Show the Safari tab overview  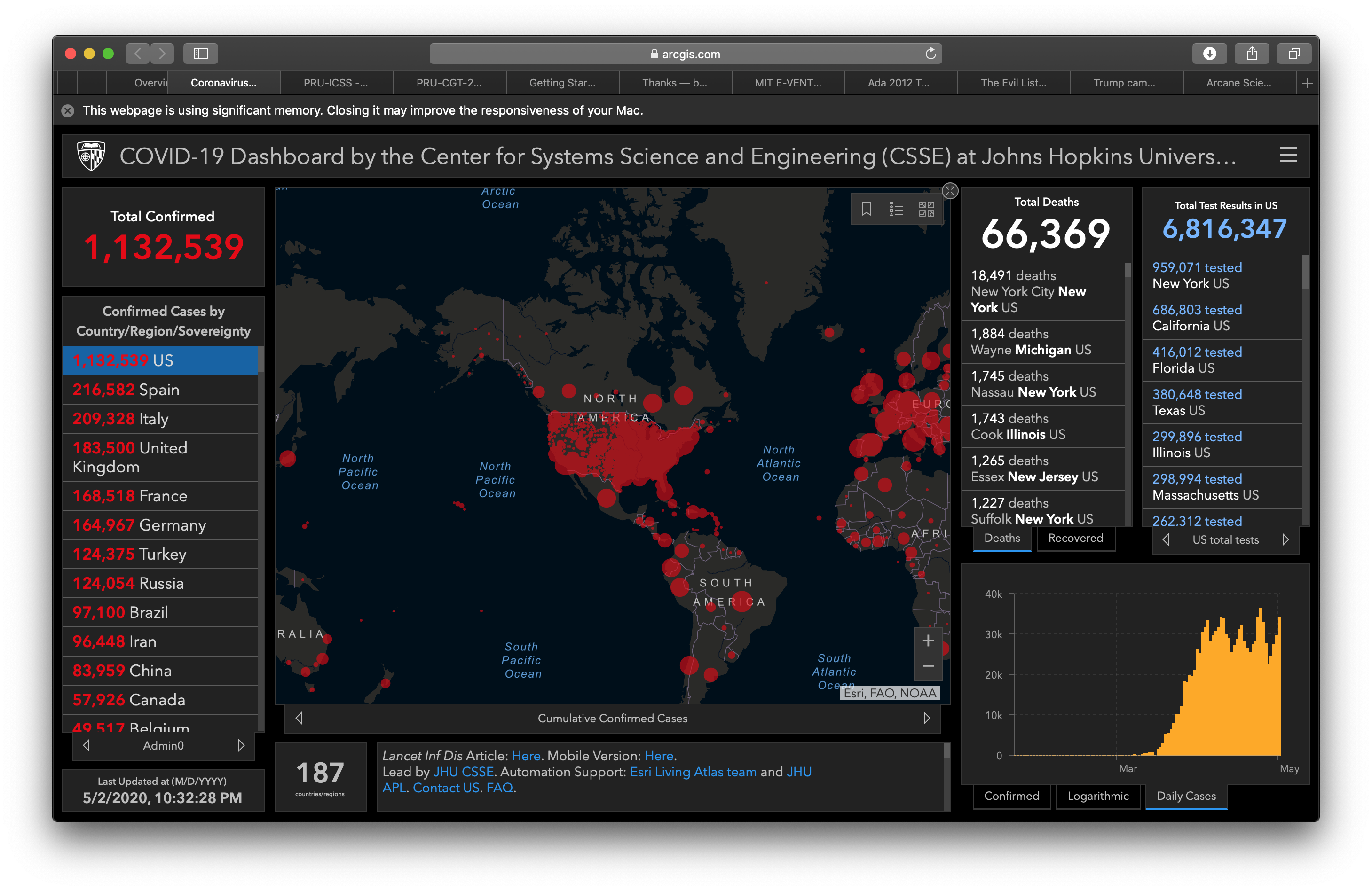pos(1294,54)
